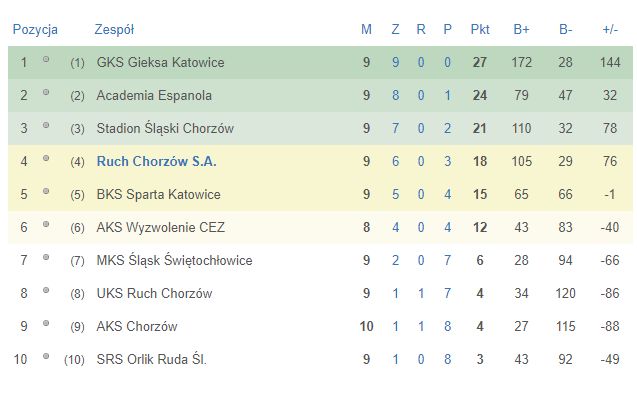Image resolution: width=637 pixels, height=394 pixels.
Task: Click the position dot in UKS Ruch Chorzów row
Action: pyautogui.click(x=46, y=290)
